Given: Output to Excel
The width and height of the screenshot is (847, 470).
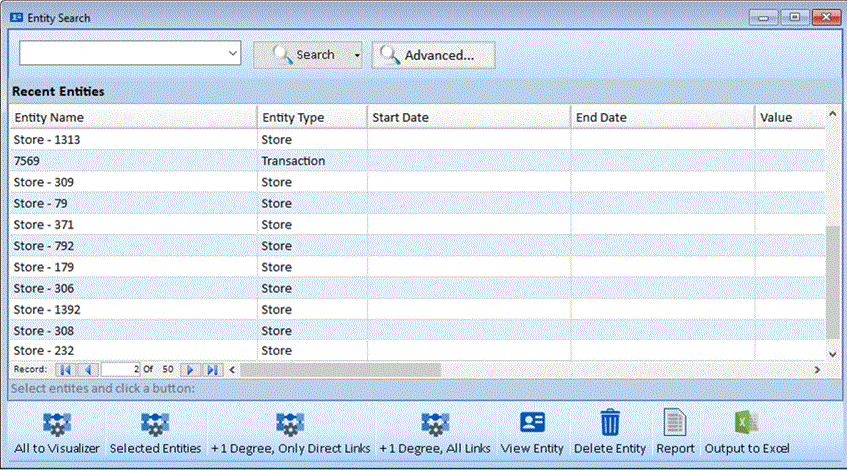Looking at the screenshot, I should 747,433.
